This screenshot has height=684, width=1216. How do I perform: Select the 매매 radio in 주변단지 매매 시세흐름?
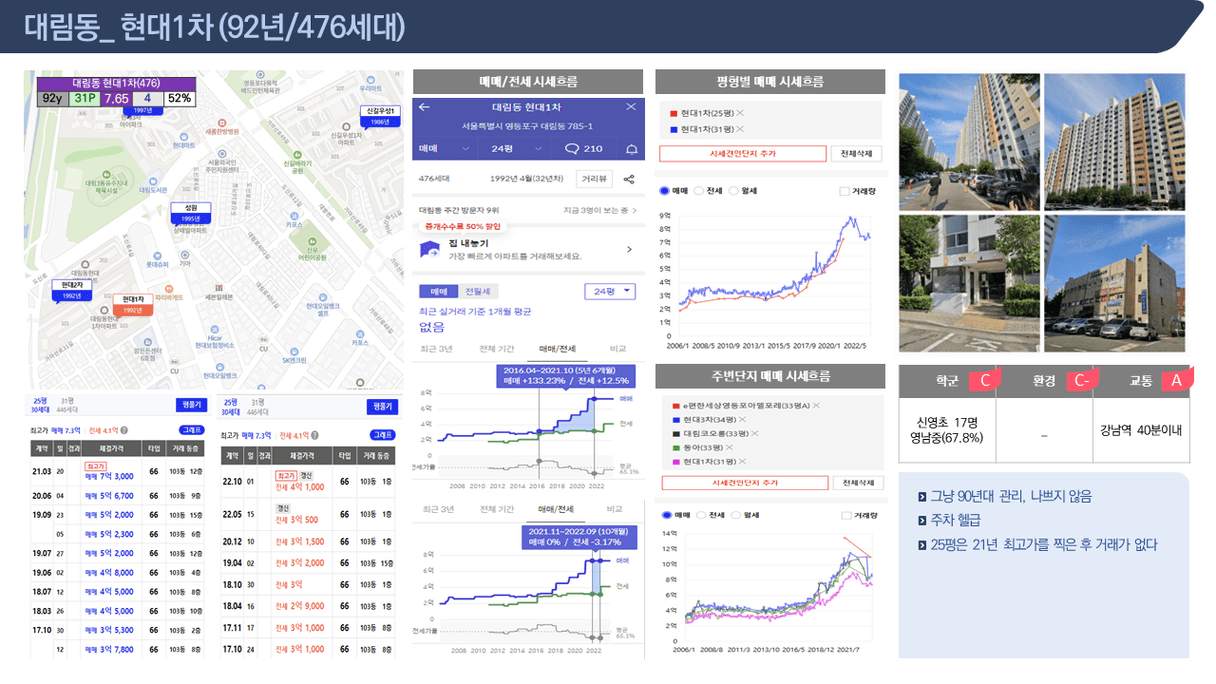(x=665, y=515)
